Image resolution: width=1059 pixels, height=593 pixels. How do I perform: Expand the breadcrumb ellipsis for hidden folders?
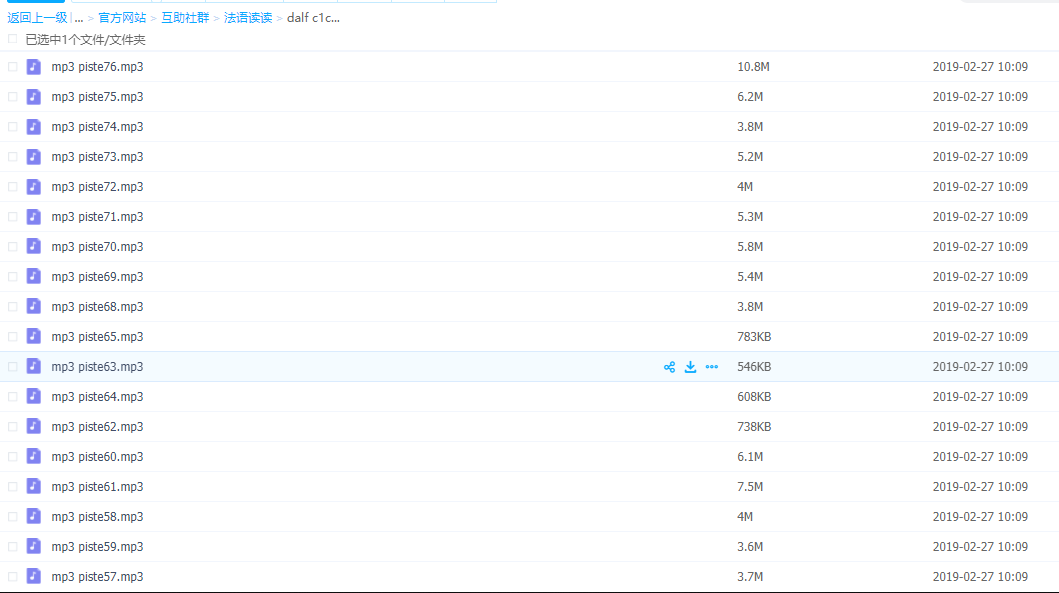pyautogui.click(x=79, y=18)
